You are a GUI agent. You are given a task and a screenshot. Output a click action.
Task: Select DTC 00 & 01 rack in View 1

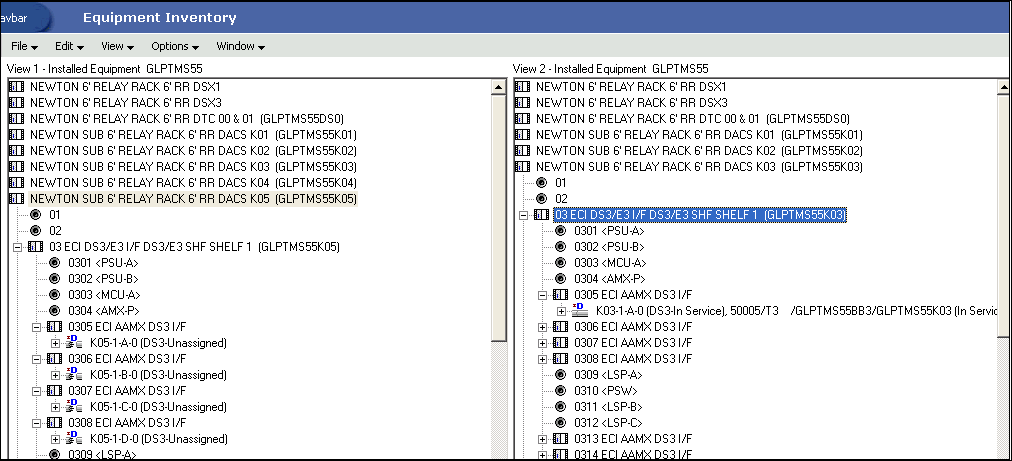point(187,119)
